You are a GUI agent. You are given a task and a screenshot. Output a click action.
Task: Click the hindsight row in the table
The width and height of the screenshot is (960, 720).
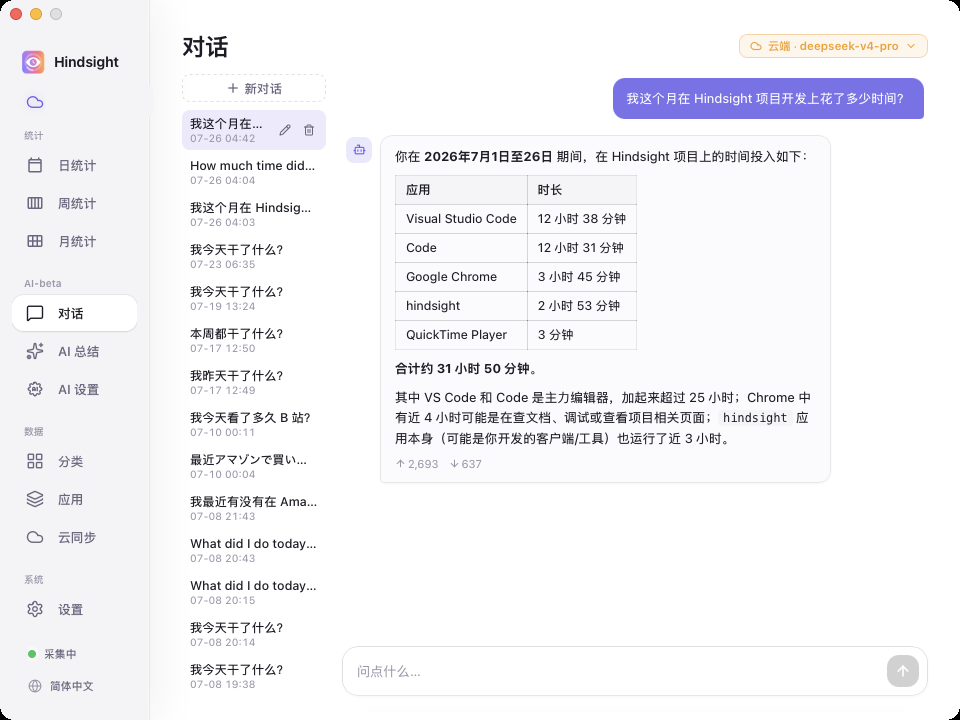516,306
